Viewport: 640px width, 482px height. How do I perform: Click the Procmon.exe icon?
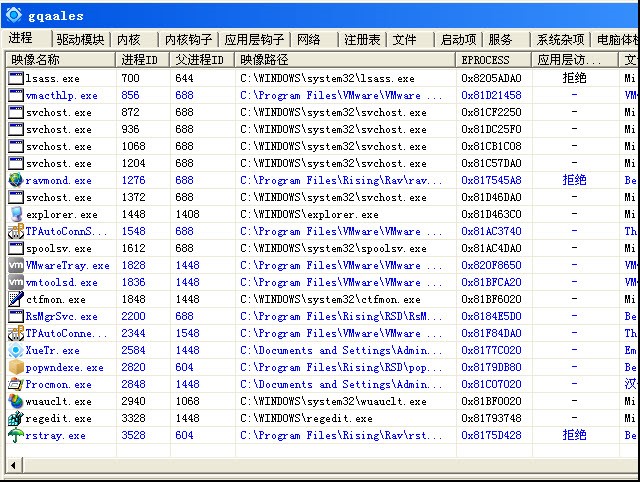[16, 384]
